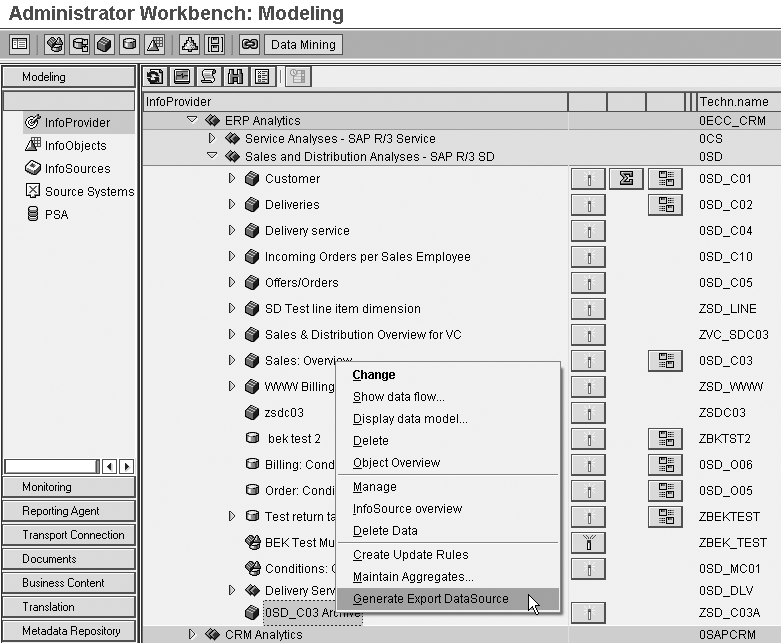
Task: Select the zsdc03 InfoCube row
Action: [x=284, y=412]
